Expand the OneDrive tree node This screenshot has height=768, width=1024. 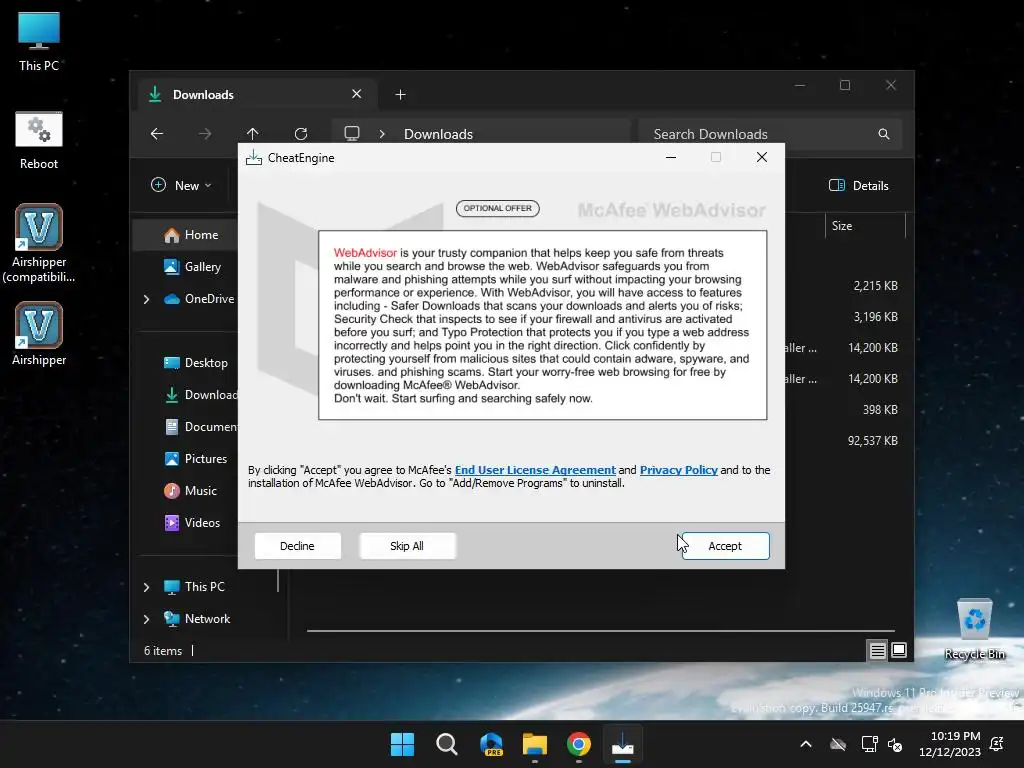[147, 299]
